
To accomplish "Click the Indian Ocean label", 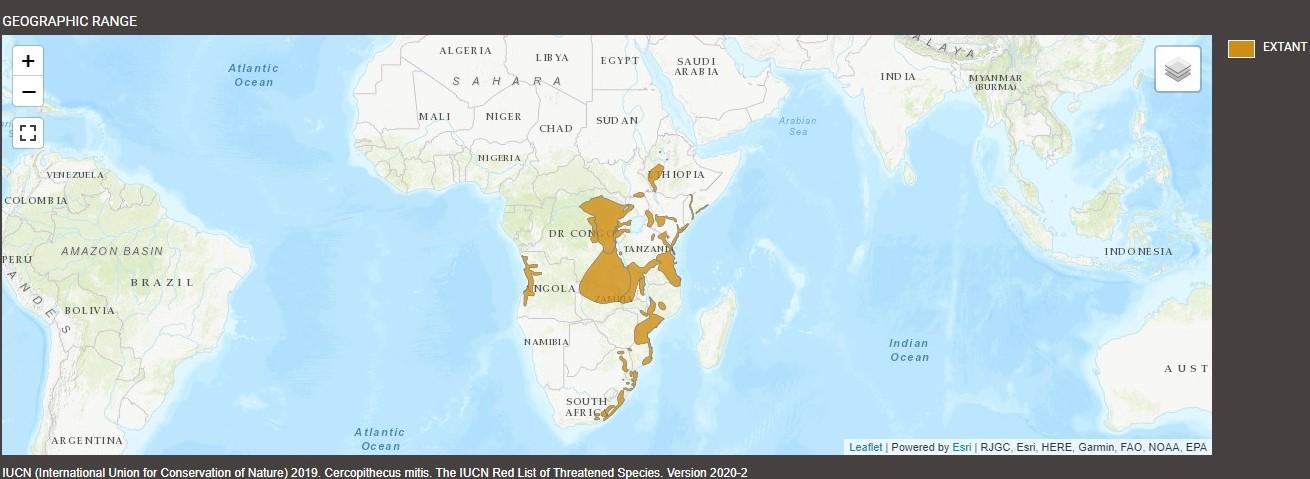I will (909, 350).
